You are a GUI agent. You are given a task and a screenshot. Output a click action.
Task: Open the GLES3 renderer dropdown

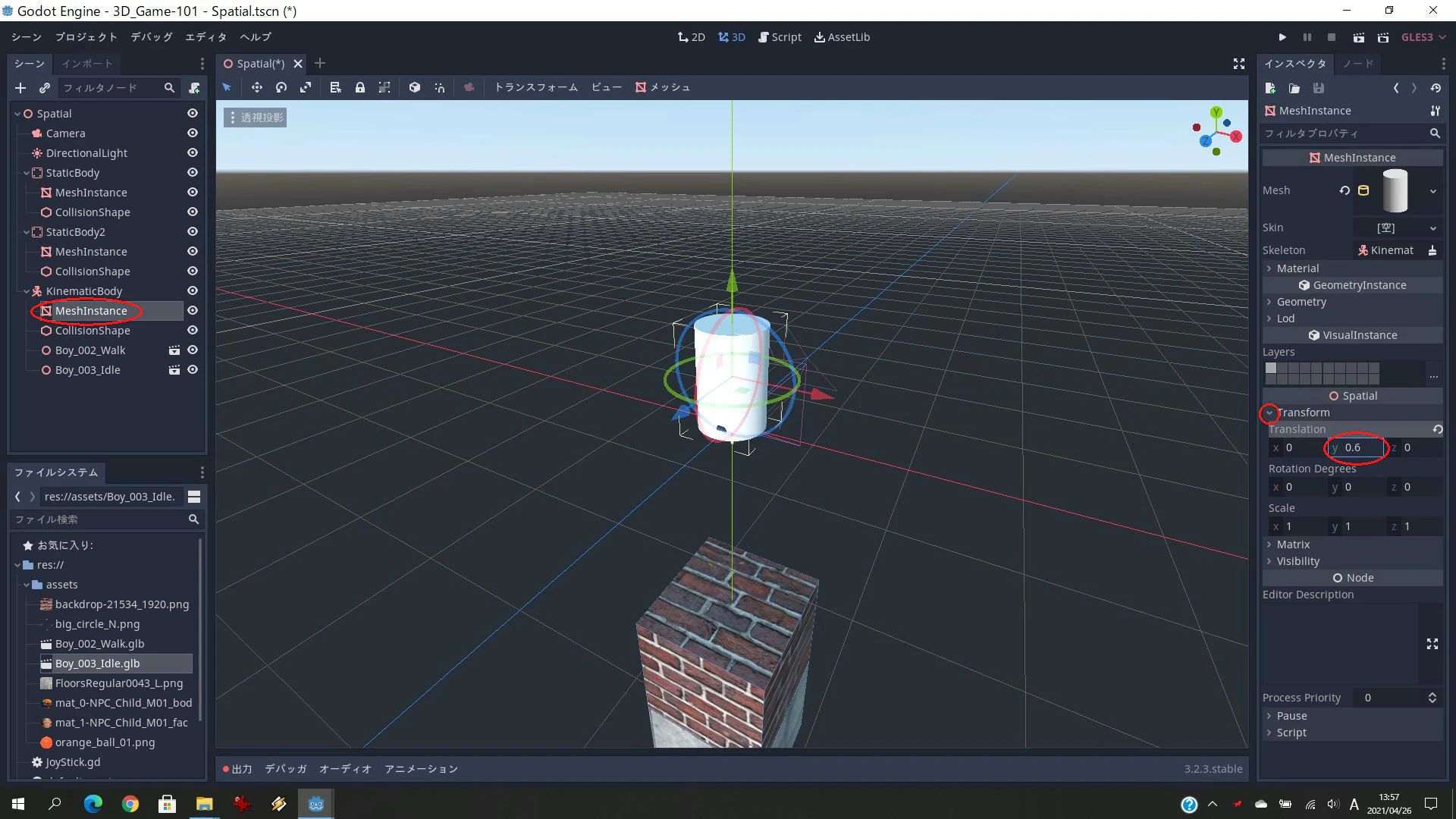(x=1423, y=37)
